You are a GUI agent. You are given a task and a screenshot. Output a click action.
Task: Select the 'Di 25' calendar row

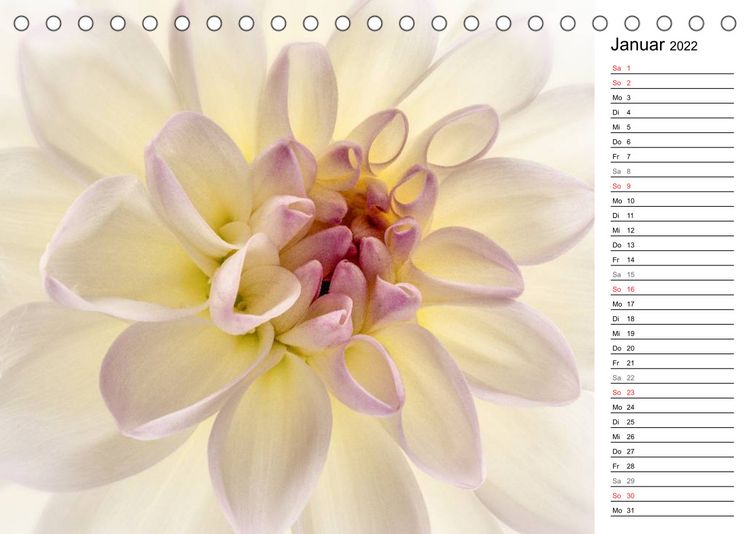[672, 422]
